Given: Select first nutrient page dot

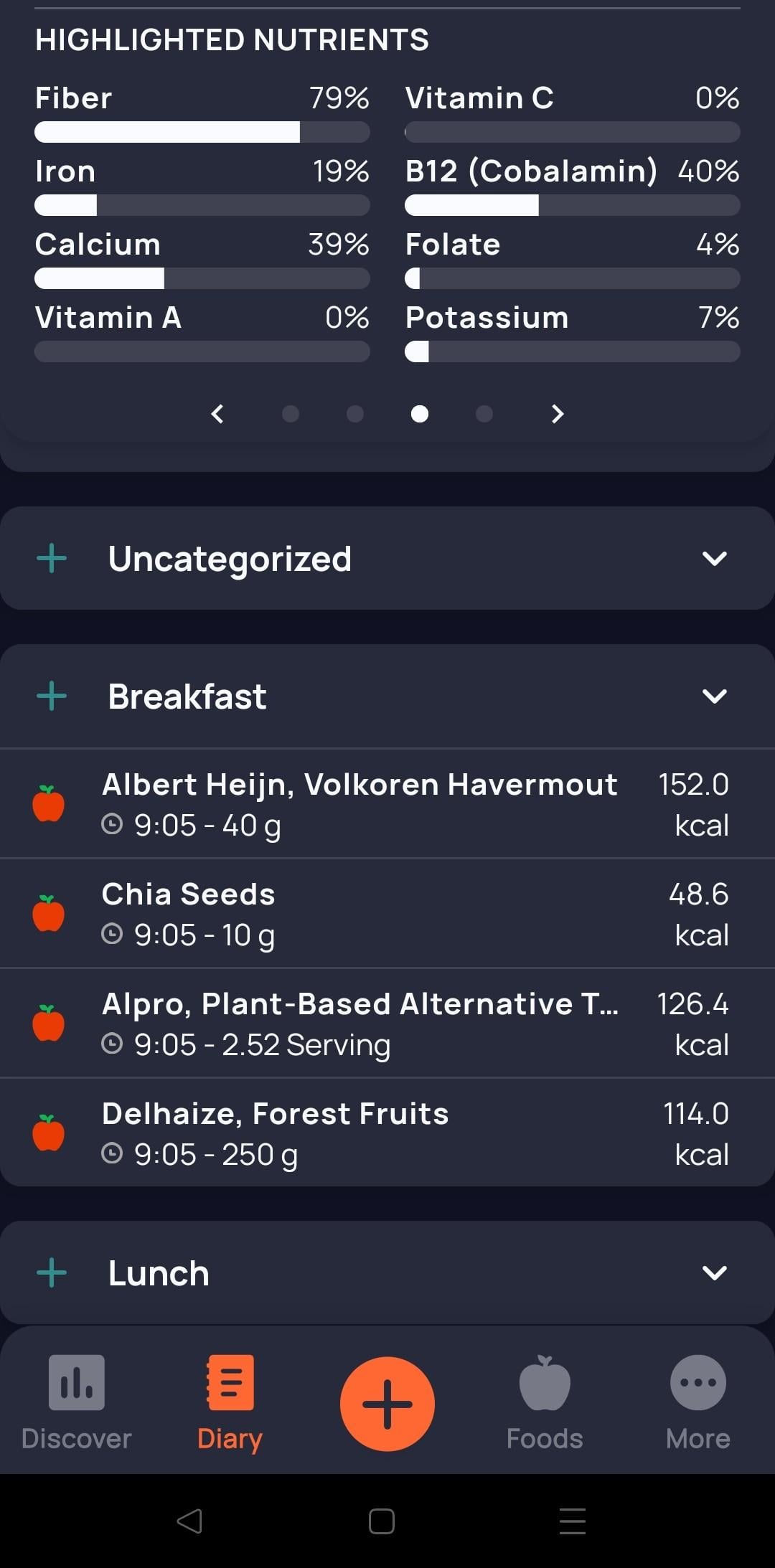Looking at the screenshot, I should (291, 414).
